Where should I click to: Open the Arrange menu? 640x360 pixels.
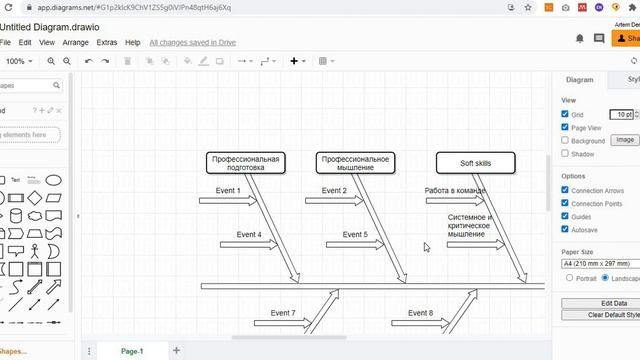(76, 42)
